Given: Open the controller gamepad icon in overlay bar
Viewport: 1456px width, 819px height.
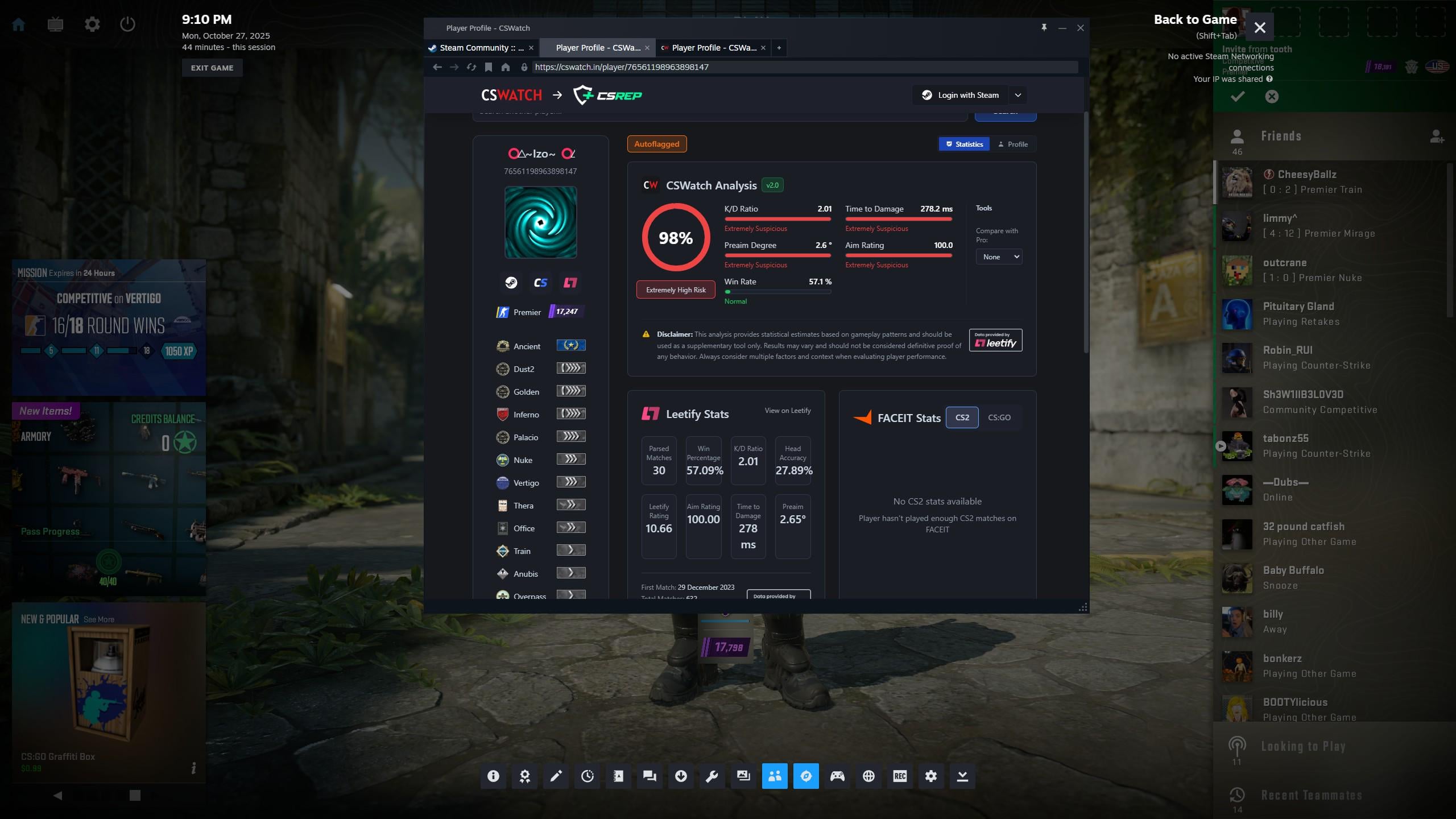Looking at the screenshot, I should pyautogui.click(x=837, y=776).
